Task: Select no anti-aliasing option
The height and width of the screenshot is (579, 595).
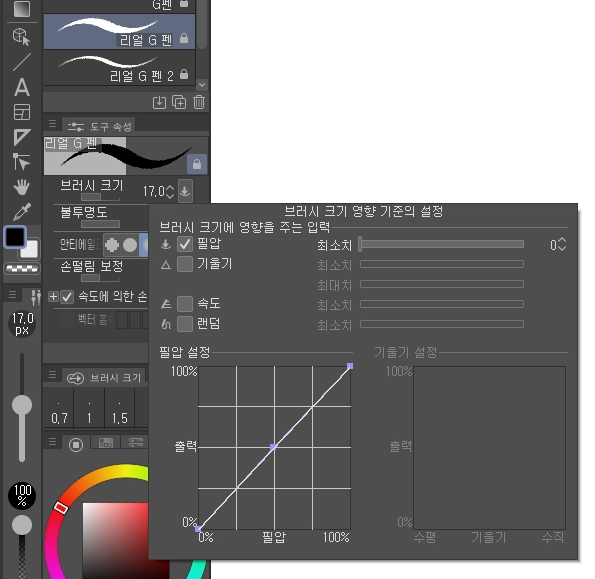Action: 112,245
